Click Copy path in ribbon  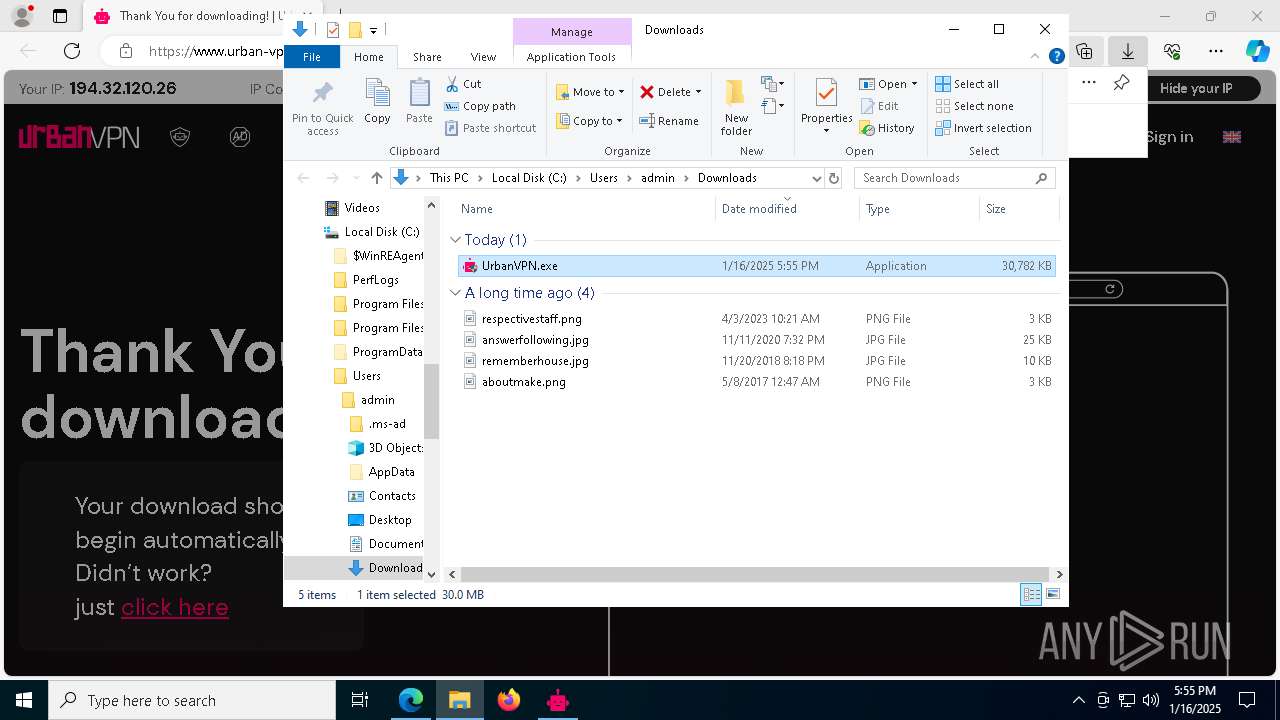pos(480,106)
